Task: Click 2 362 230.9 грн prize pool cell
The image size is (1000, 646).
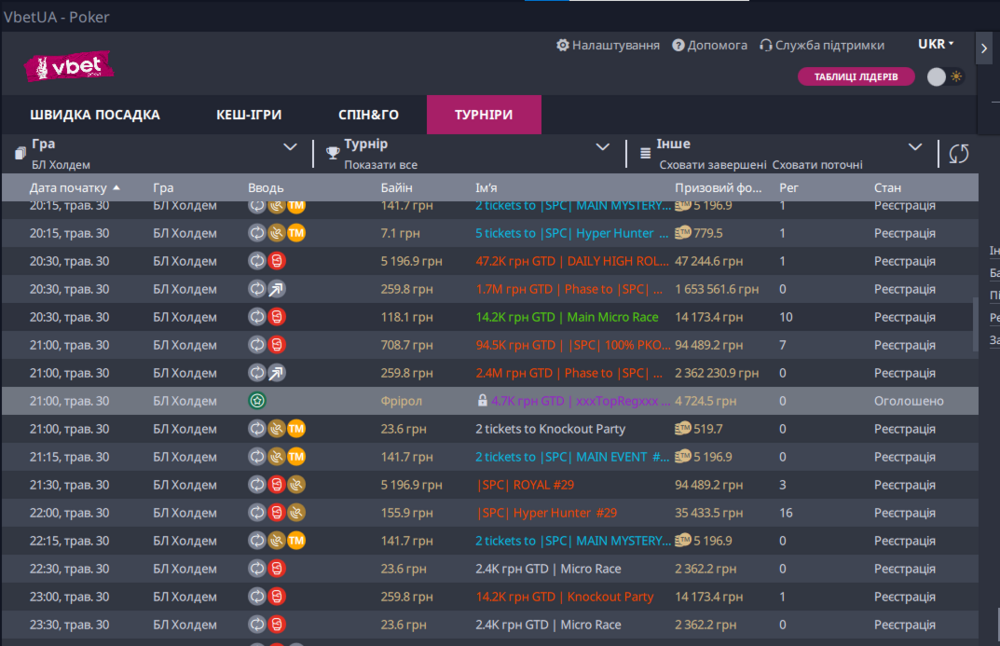Action: (717, 373)
